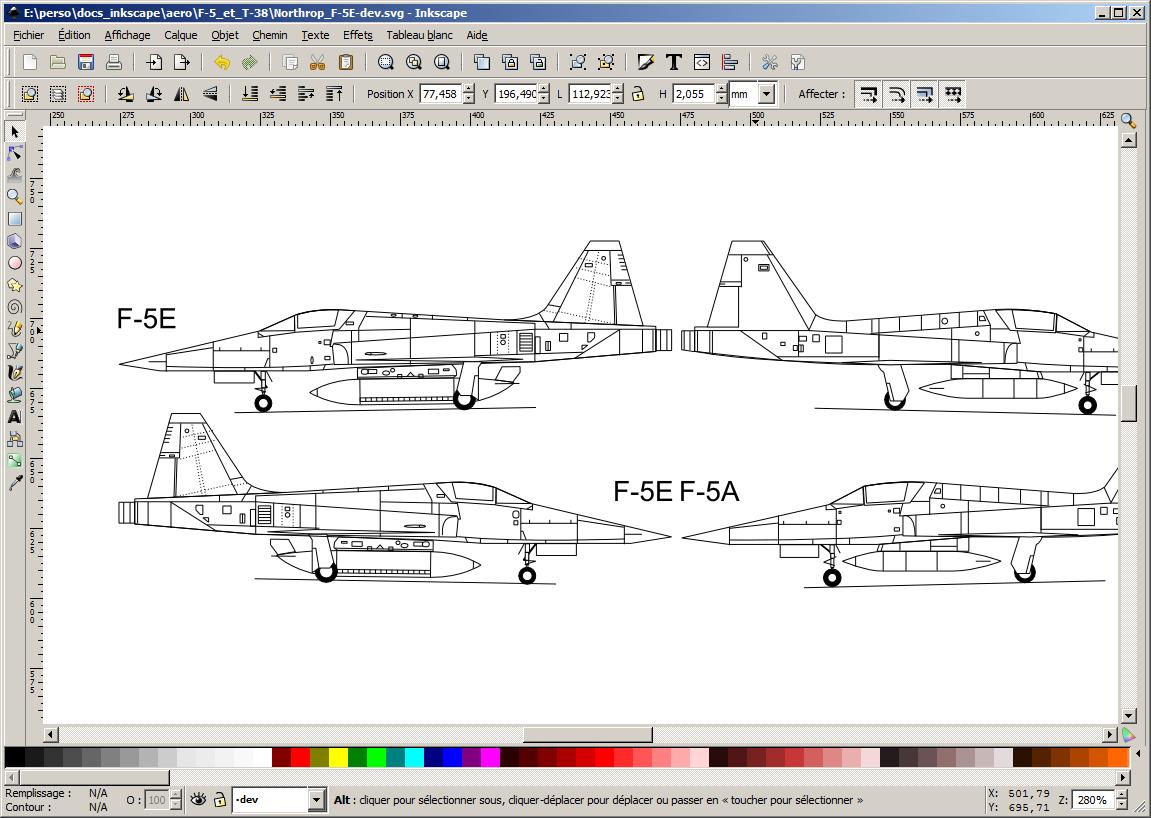Click the Undo arrow icon
The image size is (1151, 818).
click(x=221, y=62)
